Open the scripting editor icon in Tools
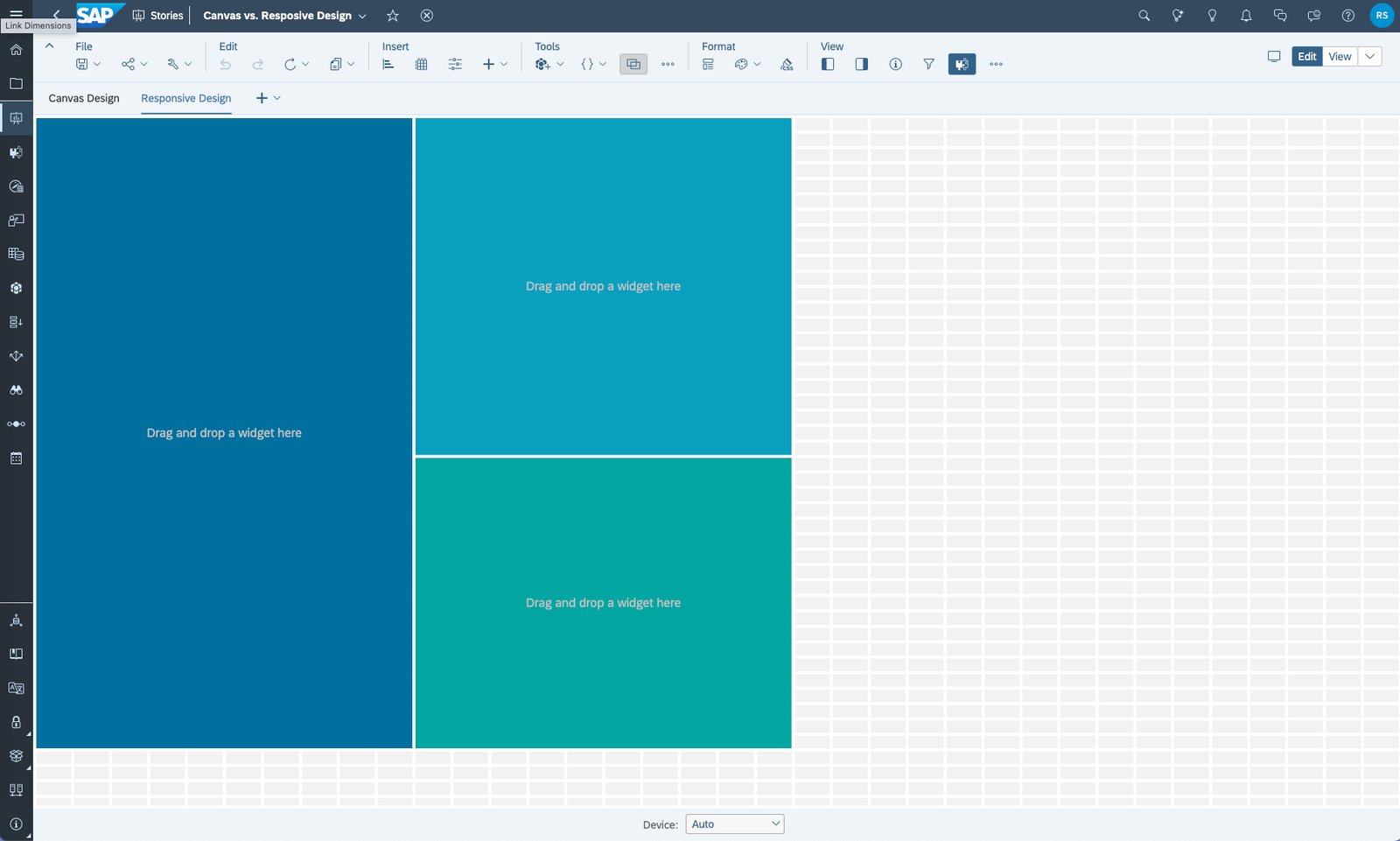Image resolution: width=1400 pixels, height=841 pixels. pyautogui.click(x=584, y=64)
